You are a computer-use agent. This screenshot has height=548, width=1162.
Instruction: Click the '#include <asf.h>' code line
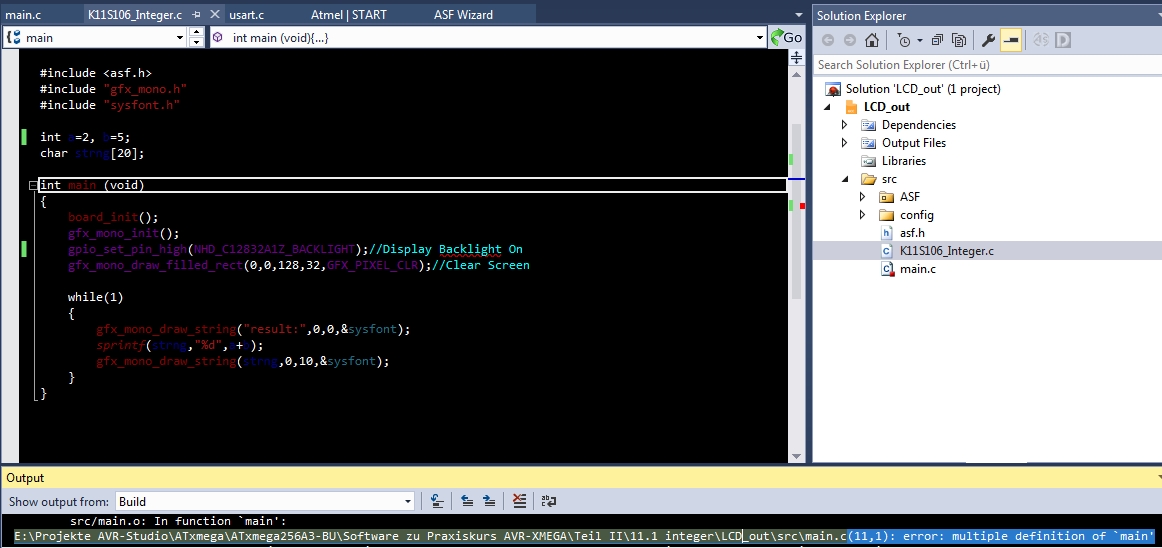tap(96, 73)
